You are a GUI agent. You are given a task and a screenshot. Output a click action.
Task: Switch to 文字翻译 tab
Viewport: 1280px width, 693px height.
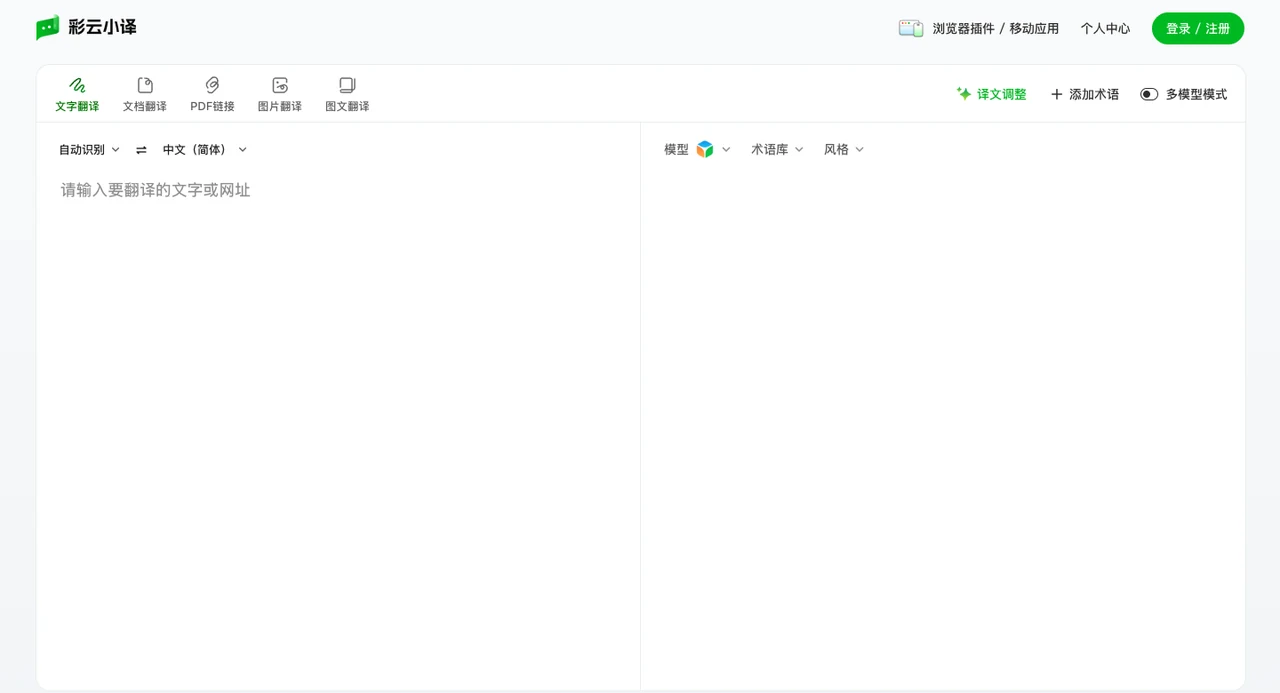[x=77, y=94]
